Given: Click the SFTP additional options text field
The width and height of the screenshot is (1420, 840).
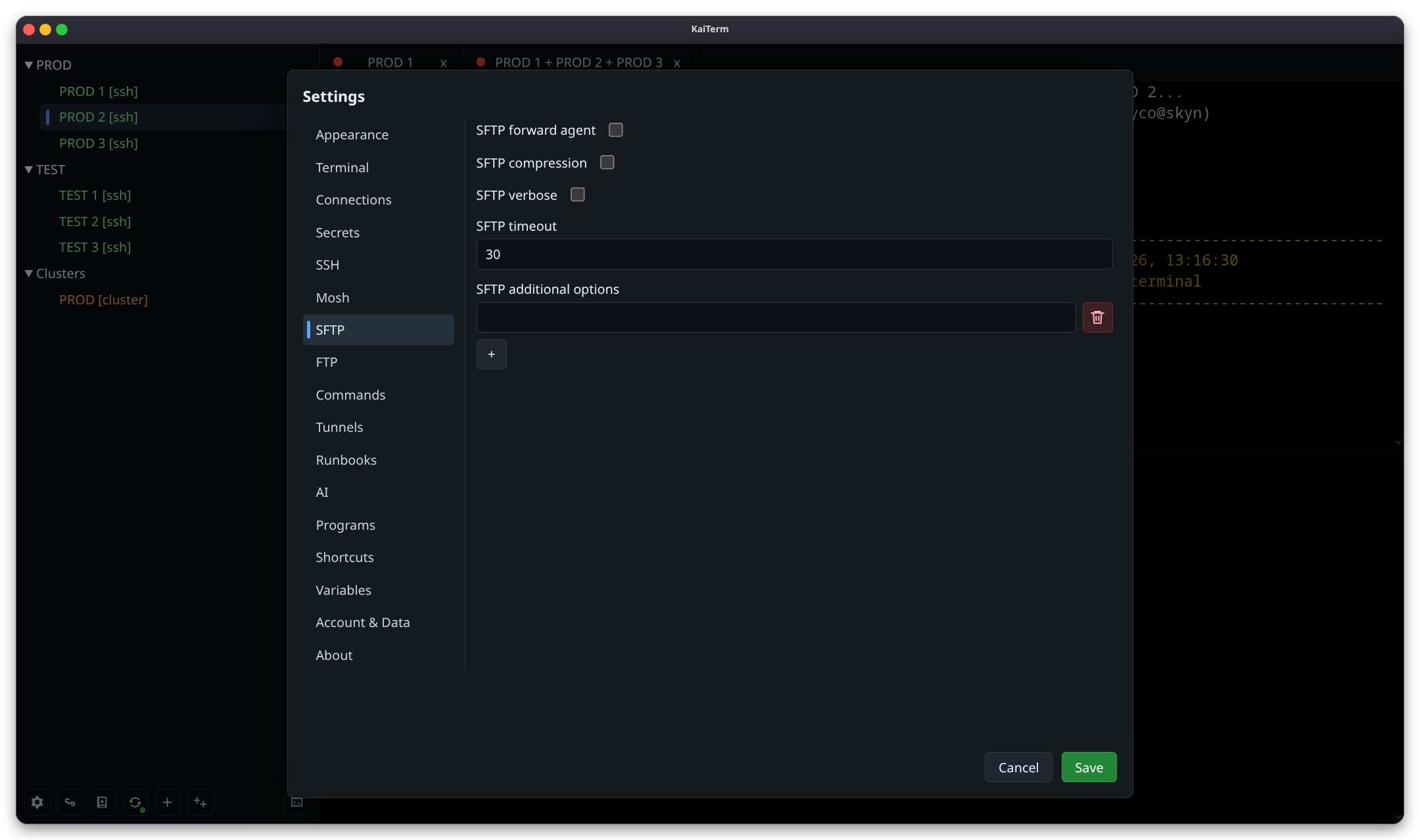Looking at the screenshot, I should 776,317.
